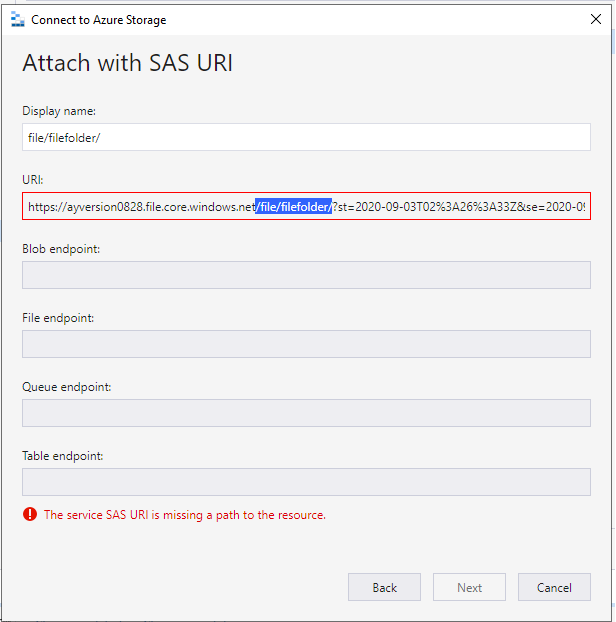Click the 'missing a path' error message
This screenshot has width=616, height=622.
(185, 515)
